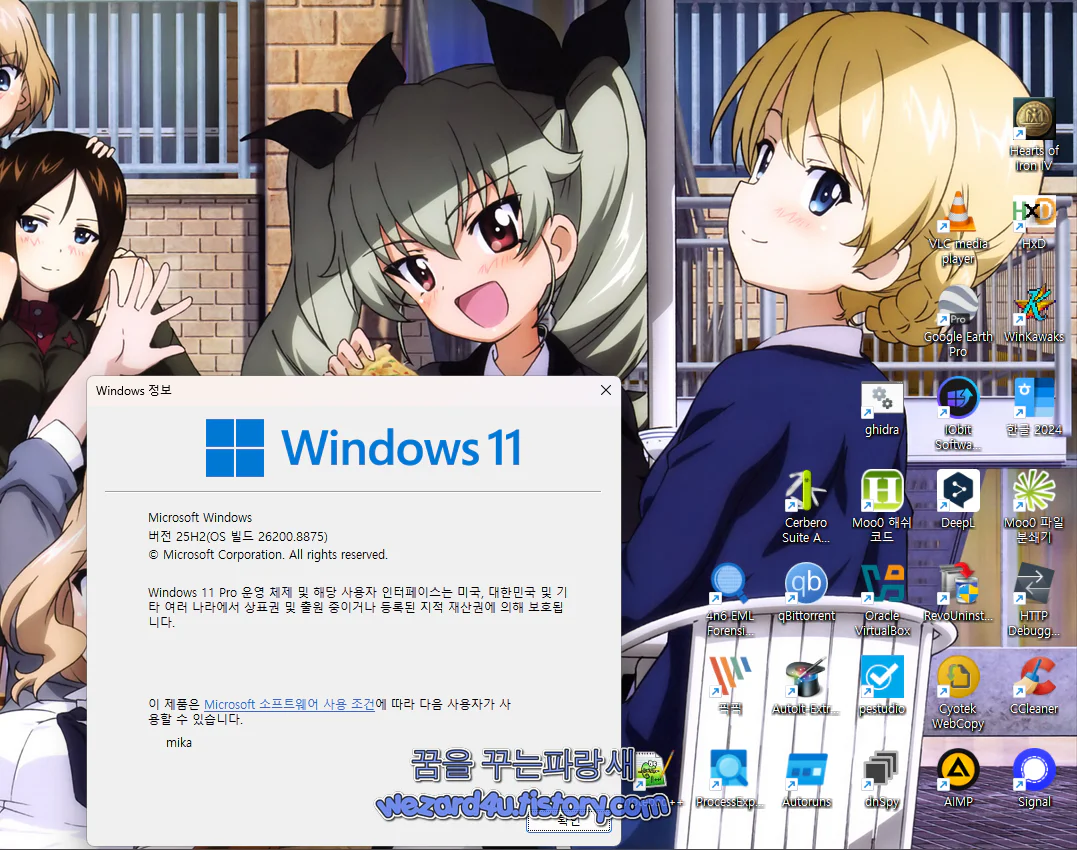Open Google Earth Pro shortcut

tap(957, 321)
